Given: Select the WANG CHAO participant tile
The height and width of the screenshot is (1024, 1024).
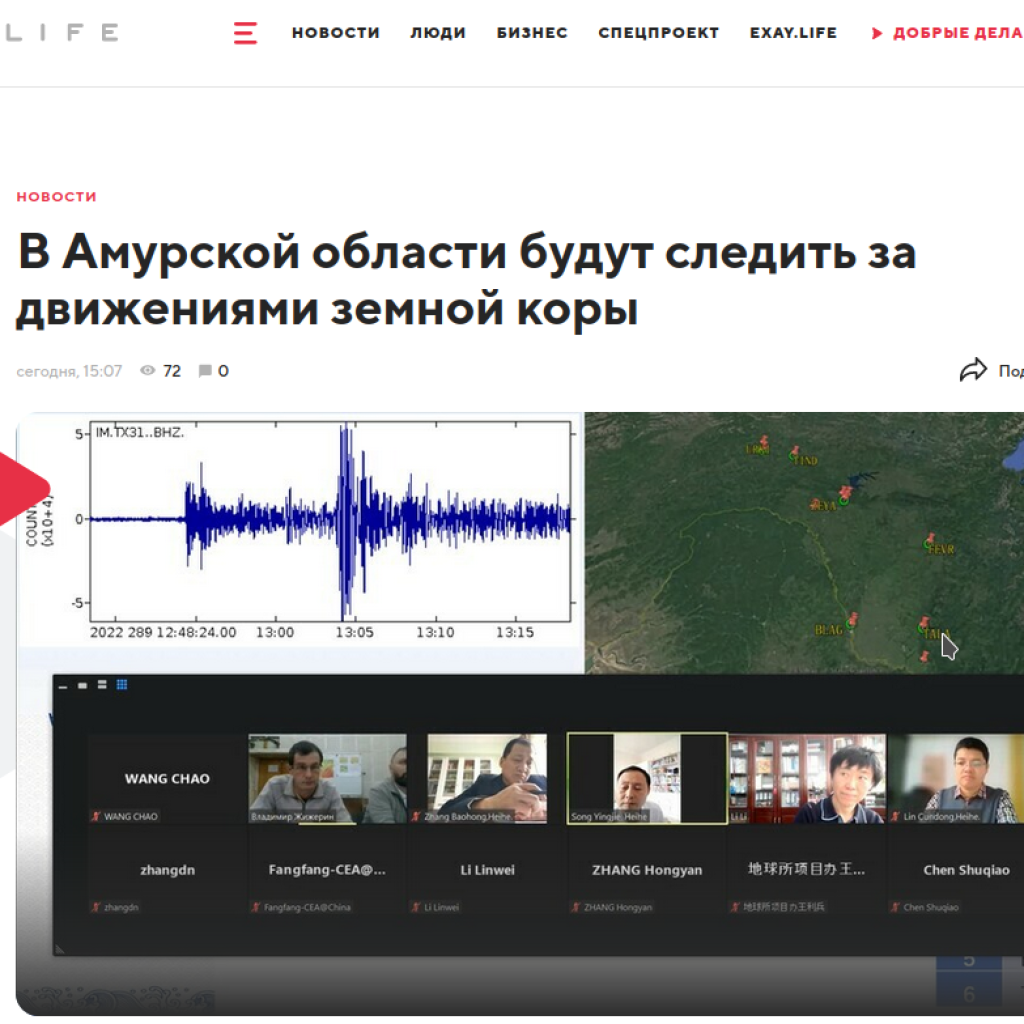Looking at the screenshot, I should (167, 779).
